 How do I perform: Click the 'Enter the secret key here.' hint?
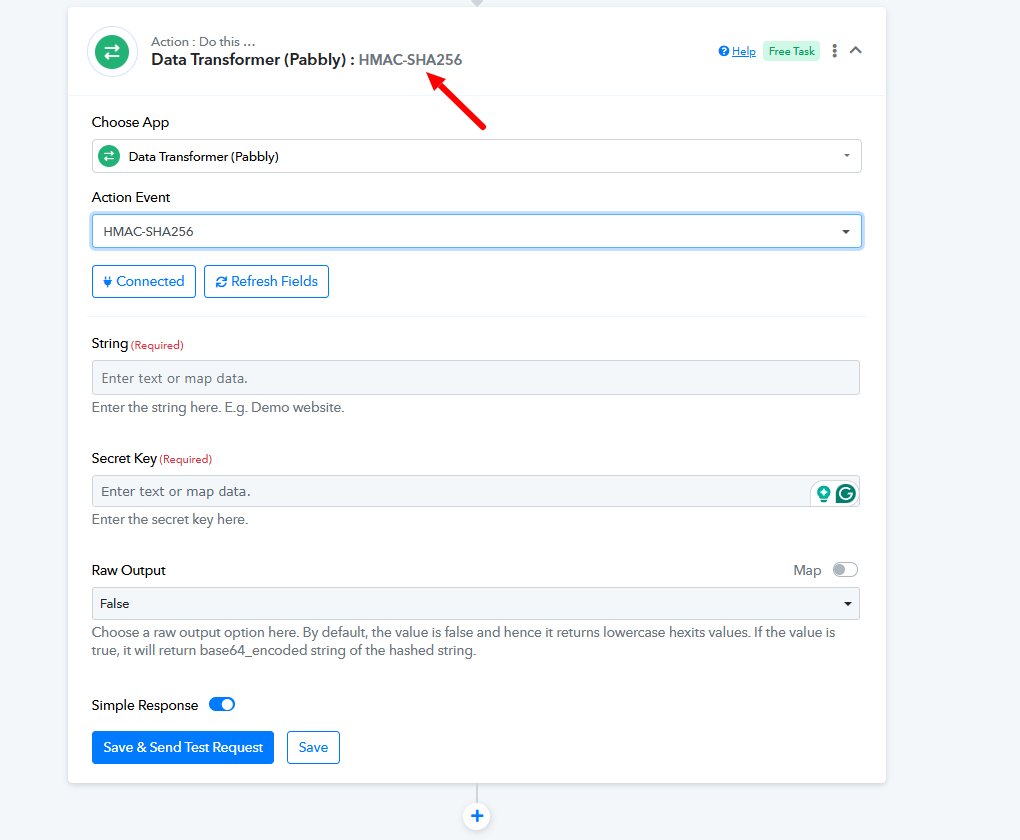(x=170, y=519)
